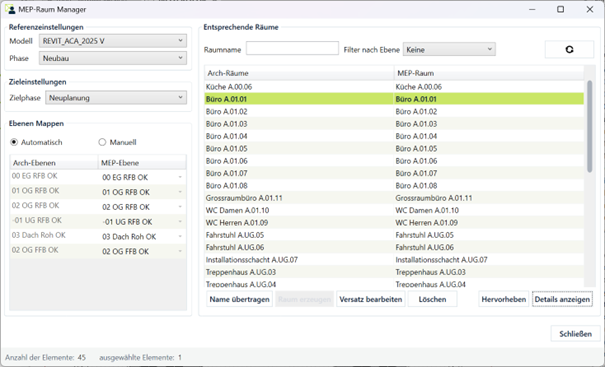
Task: Click Arch-Ebenen cell 02 OG FFB OK
Action: tap(54, 250)
